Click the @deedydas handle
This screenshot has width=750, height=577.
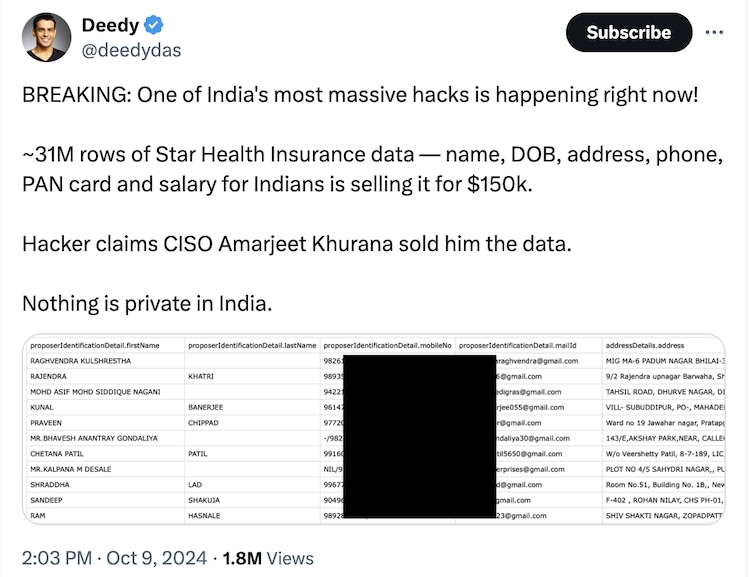point(131,50)
